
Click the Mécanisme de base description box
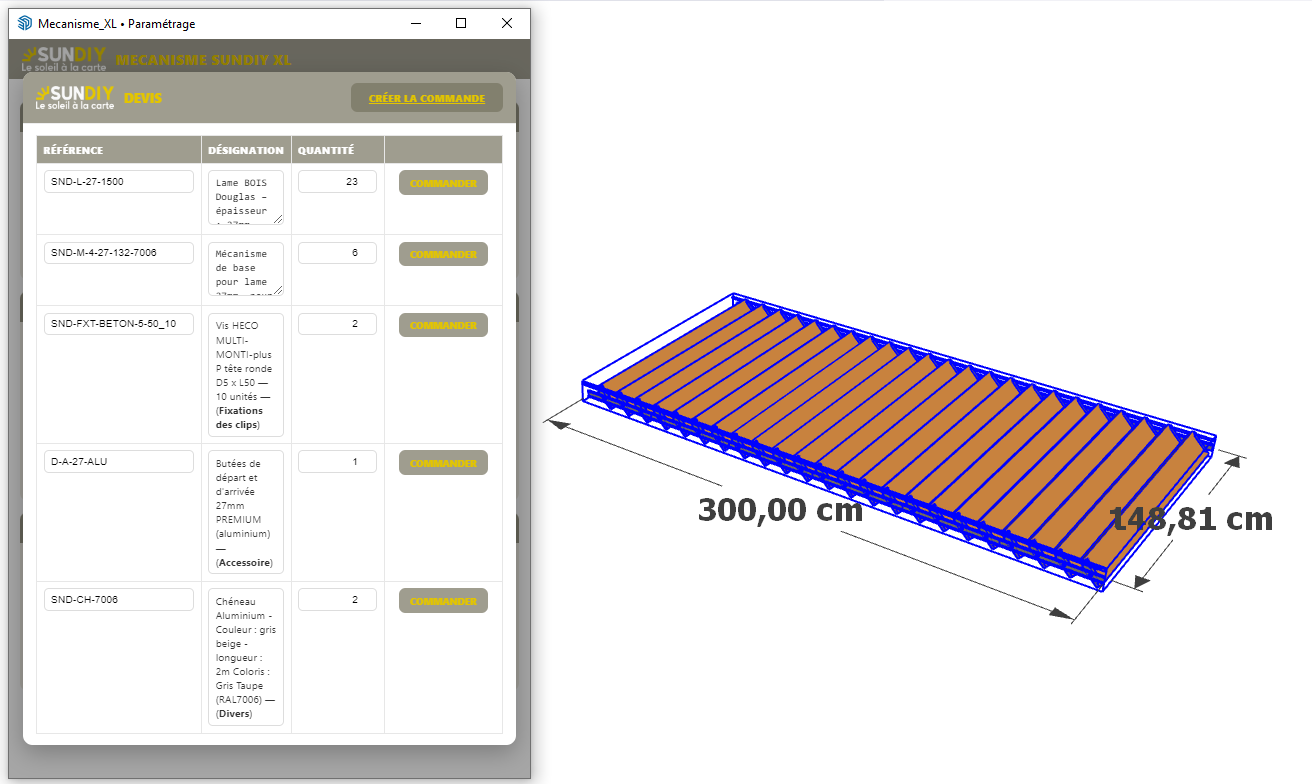pos(246,268)
